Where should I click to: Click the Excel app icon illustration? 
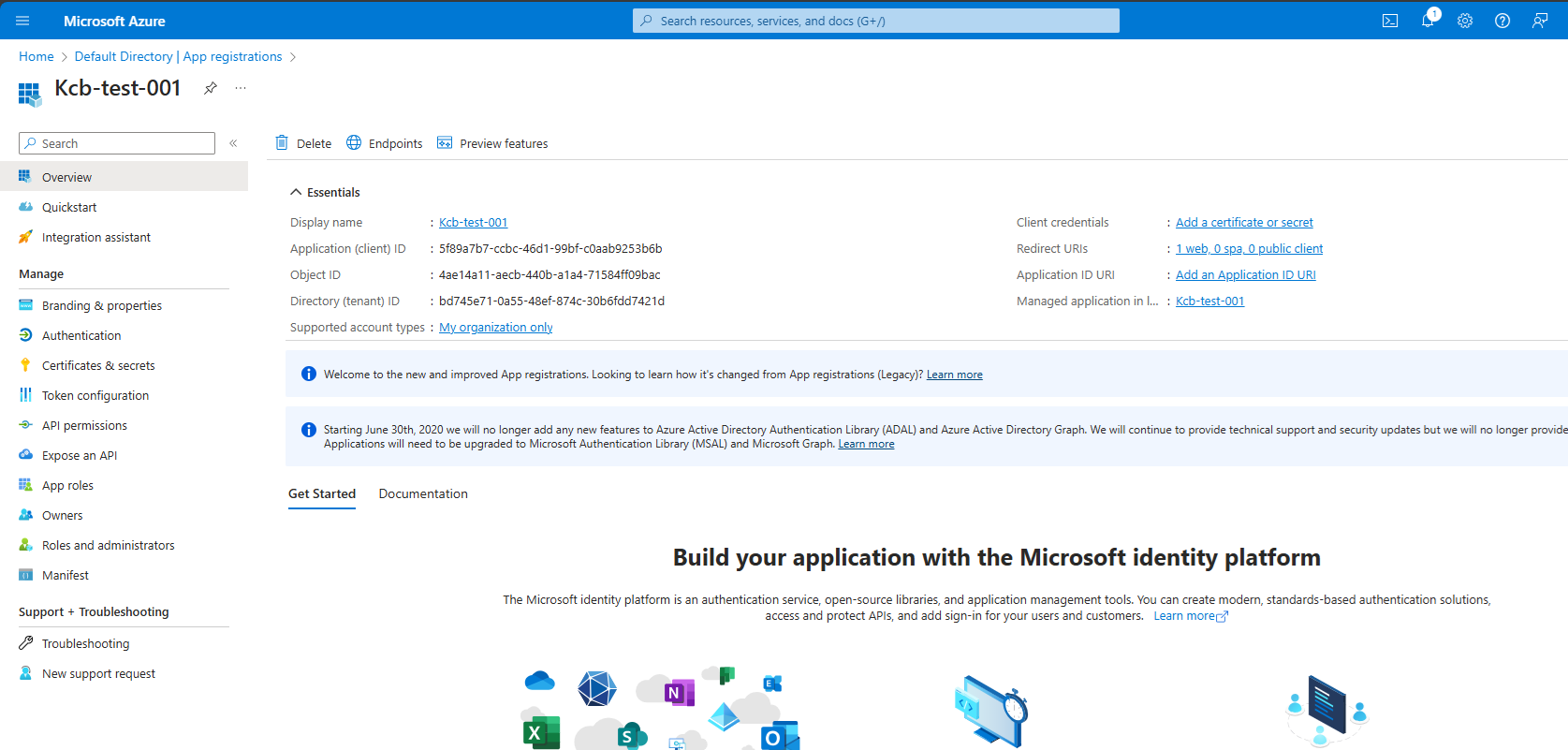click(540, 732)
